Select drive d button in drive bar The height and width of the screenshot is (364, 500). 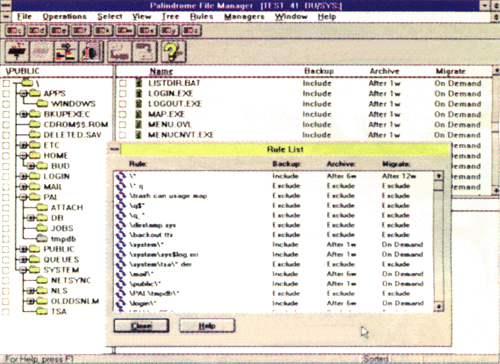click(37, 31)
